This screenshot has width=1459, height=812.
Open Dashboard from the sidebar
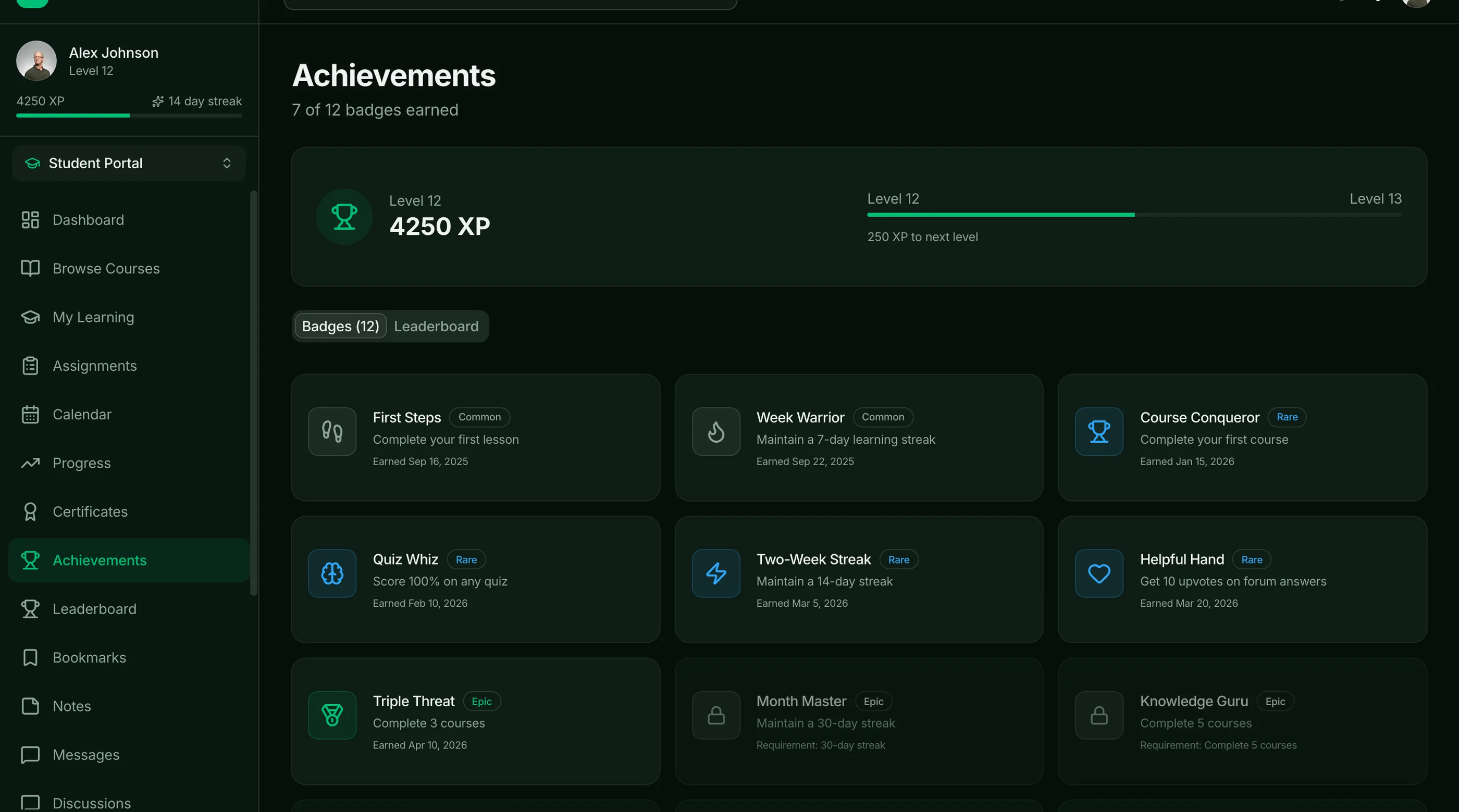pos(129,220)
